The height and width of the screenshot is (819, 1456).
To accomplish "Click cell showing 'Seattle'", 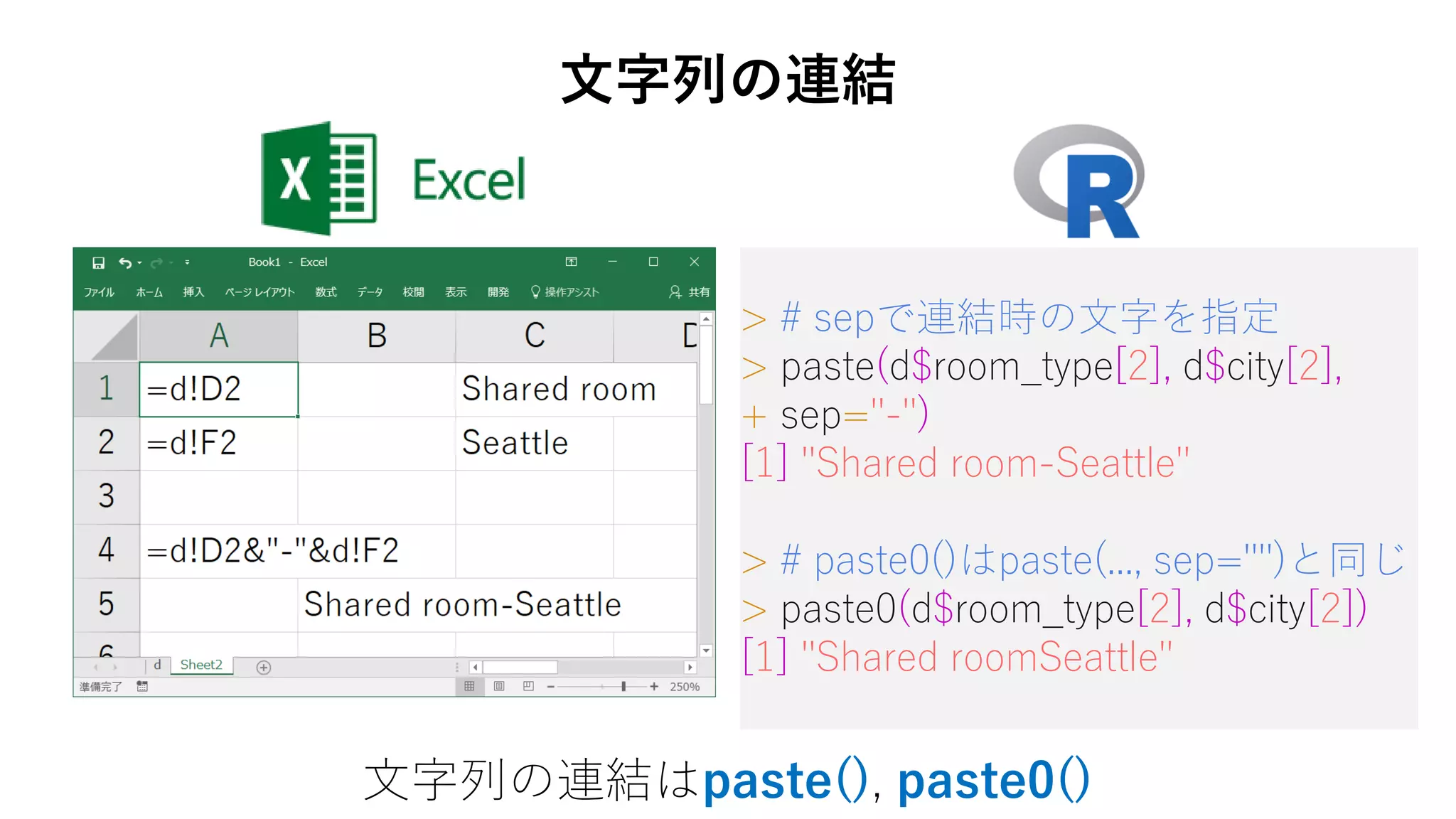I will click(535, 444).
